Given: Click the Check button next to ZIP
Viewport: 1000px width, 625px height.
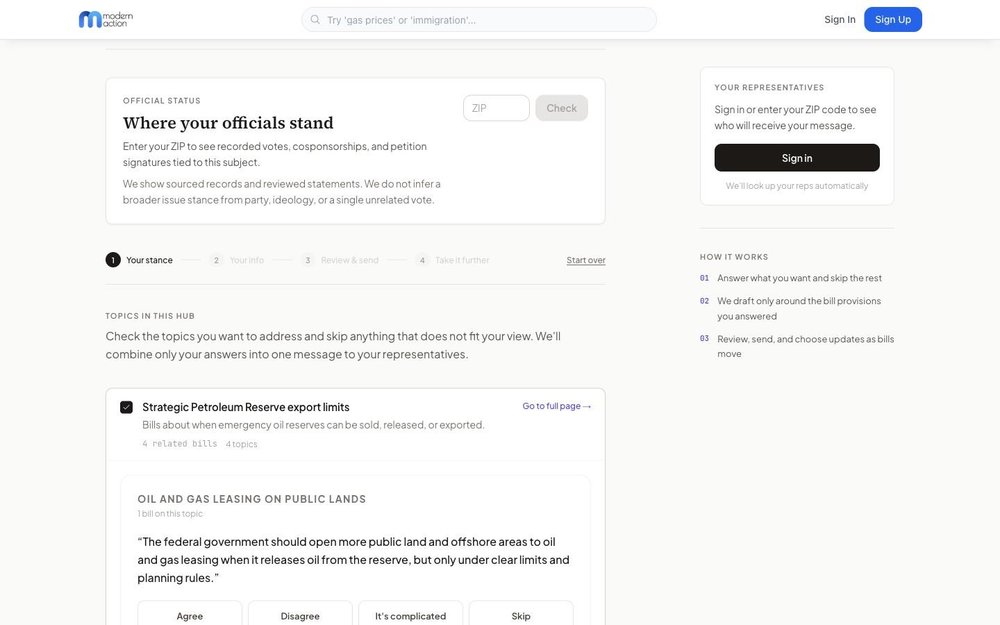Looking at the screenshot, I should (561, 108).
